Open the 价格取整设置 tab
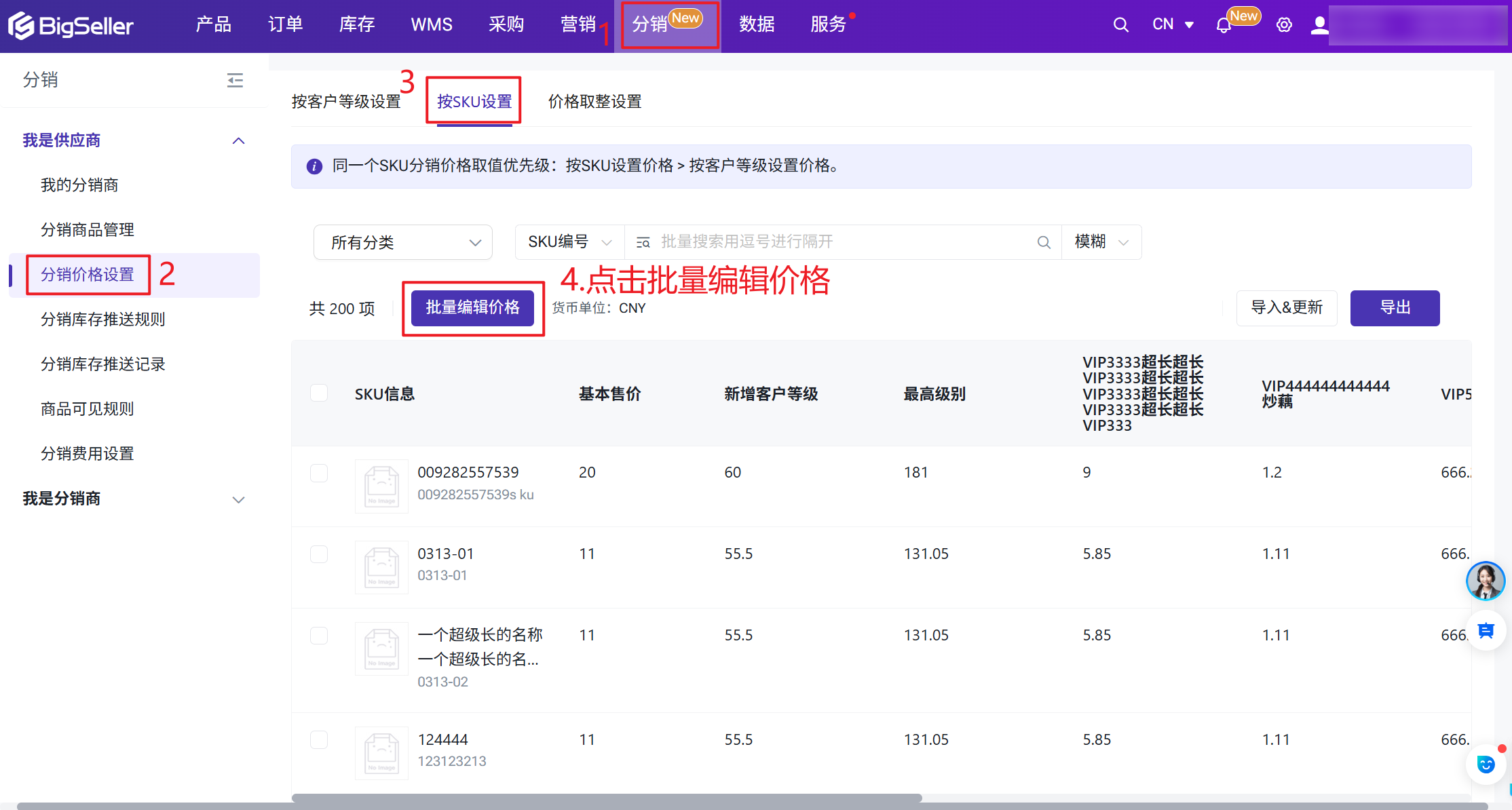The height and width of the screenshot is (810, 1512). (x=594, y=102)
